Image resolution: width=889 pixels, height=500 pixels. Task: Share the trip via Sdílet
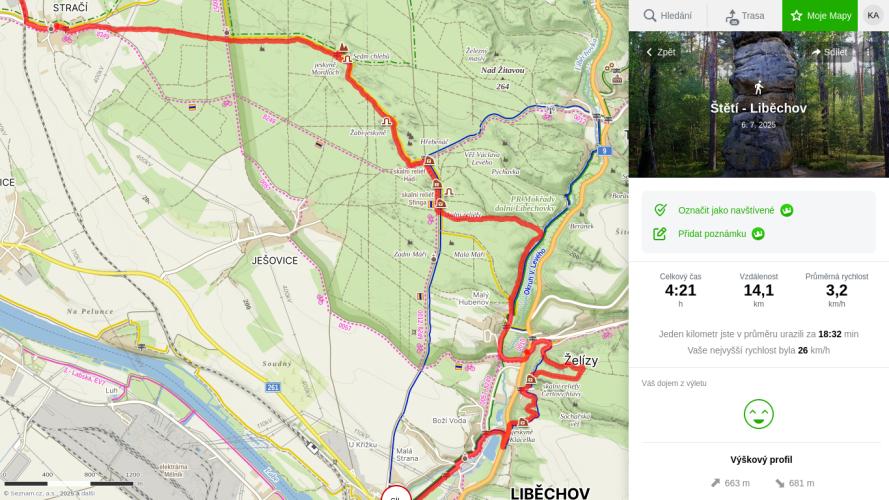point(829,52)
